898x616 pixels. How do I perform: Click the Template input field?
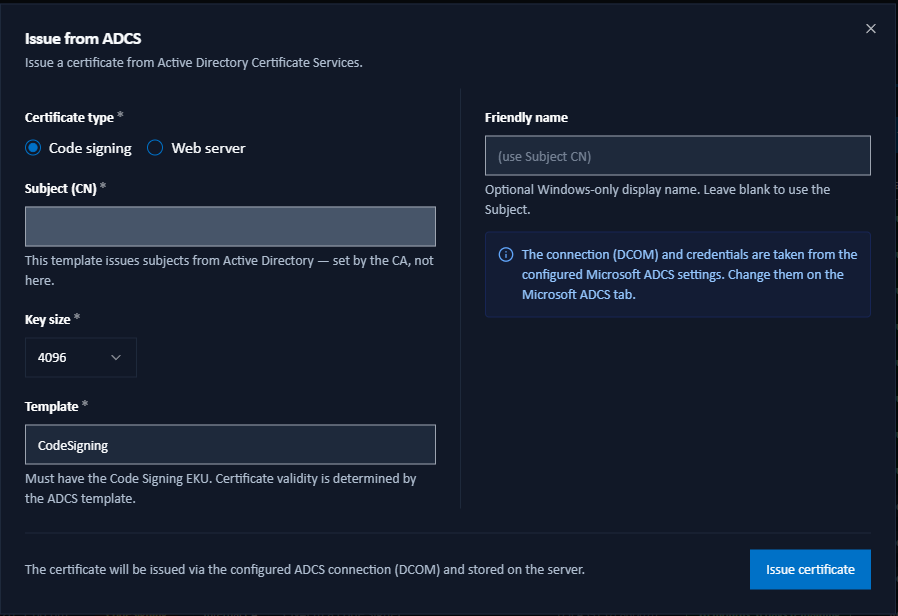230,444
